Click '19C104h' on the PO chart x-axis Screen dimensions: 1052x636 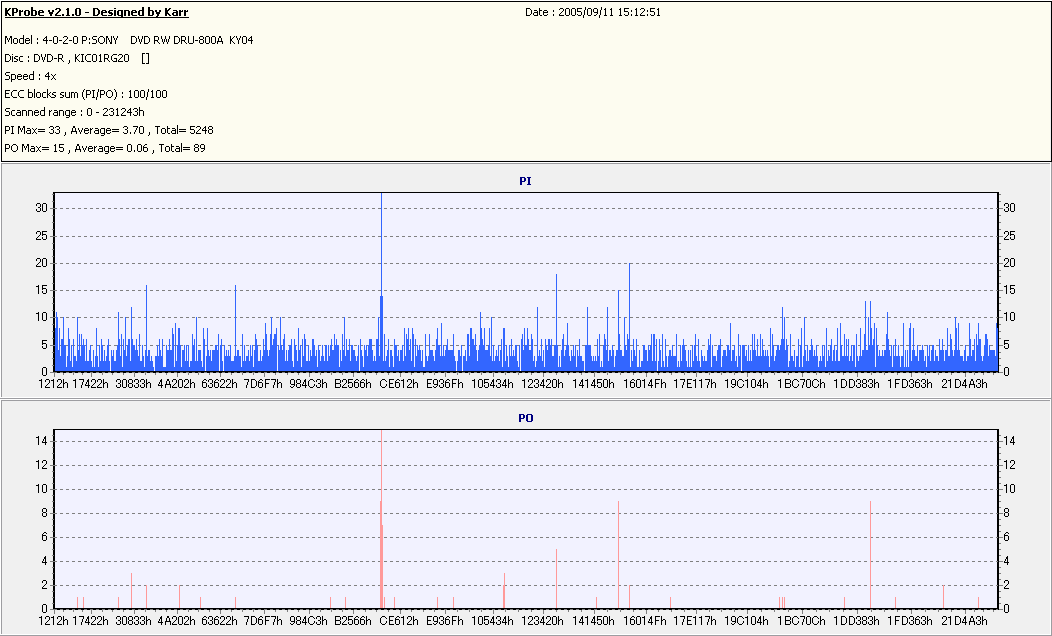point(746,621)
